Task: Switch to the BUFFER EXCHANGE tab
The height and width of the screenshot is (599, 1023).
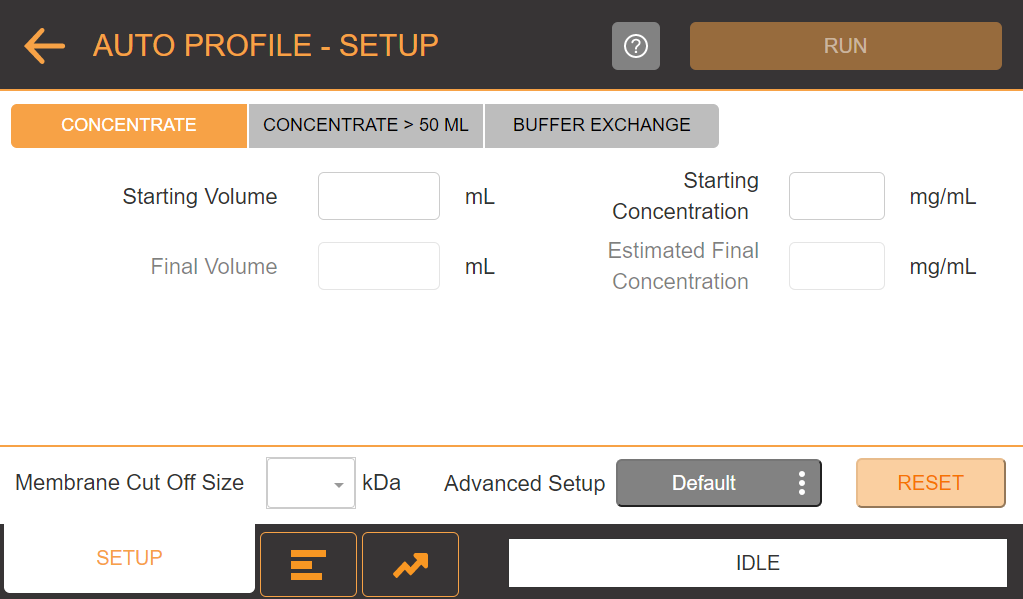Action: click(x=602, y=125)
